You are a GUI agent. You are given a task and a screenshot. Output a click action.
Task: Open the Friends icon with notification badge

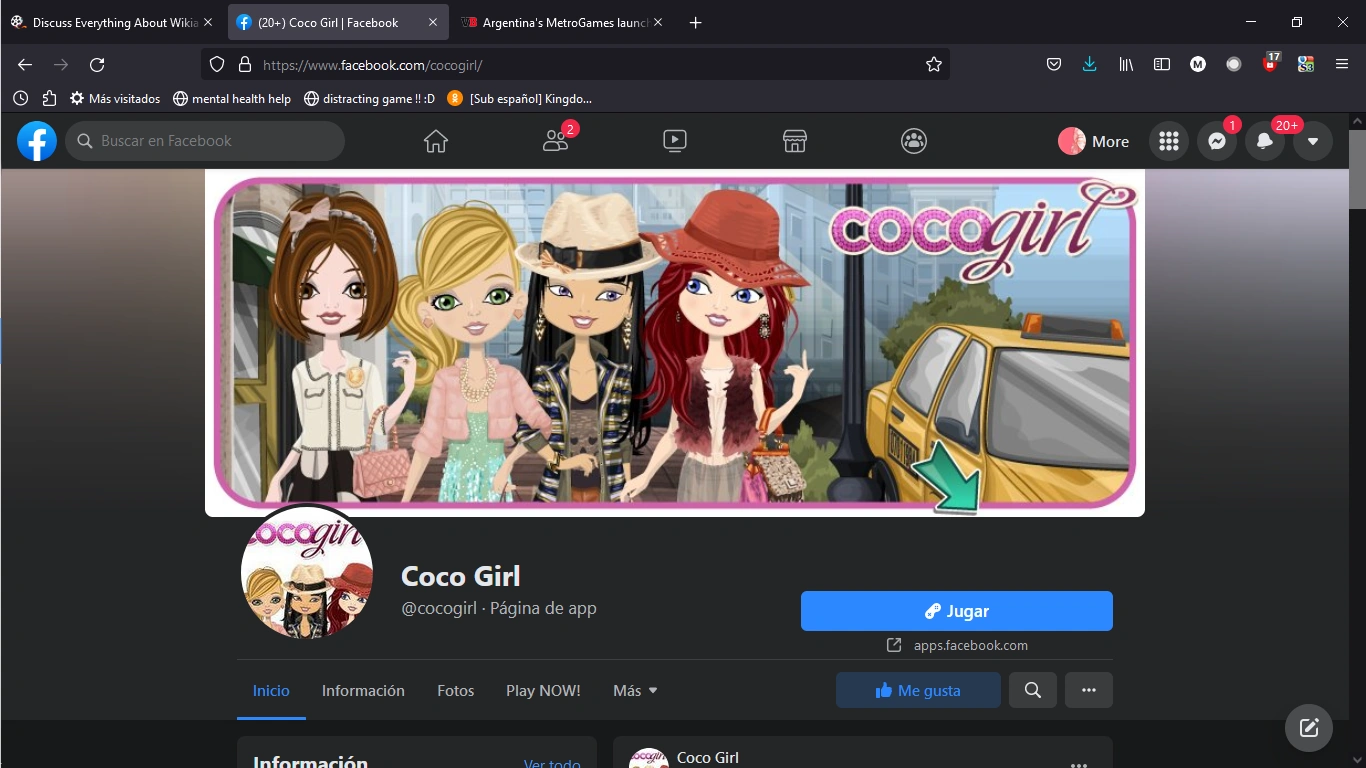click(x=556, y=141)
